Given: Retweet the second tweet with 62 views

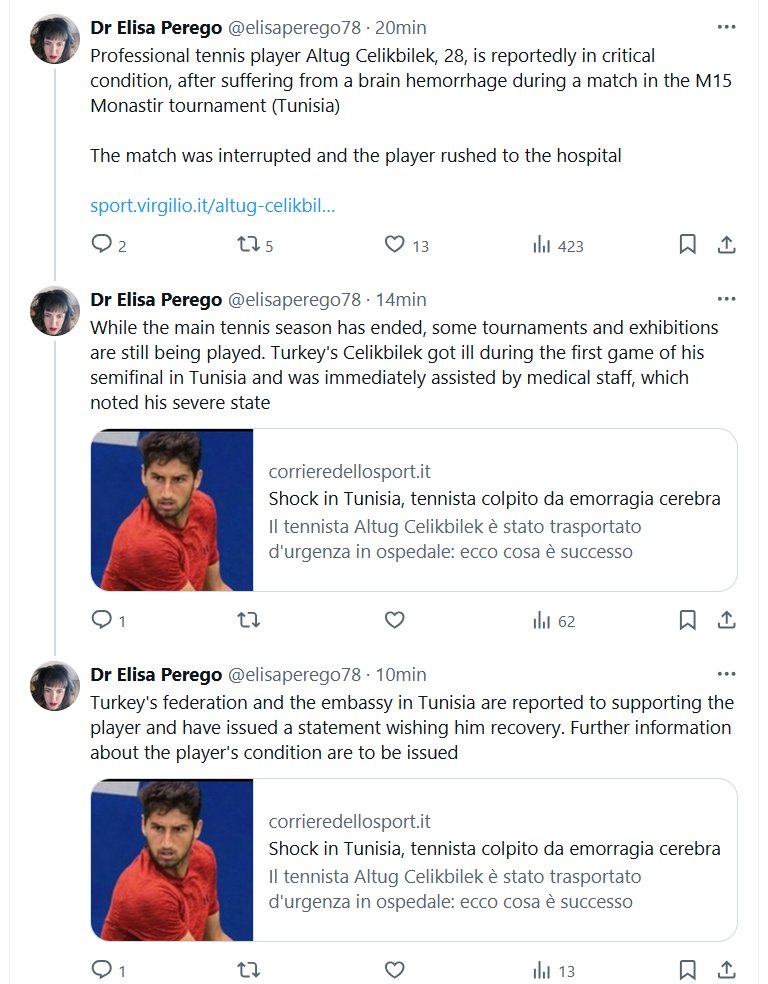Looking at the screenshot, I should coord(247,620).
